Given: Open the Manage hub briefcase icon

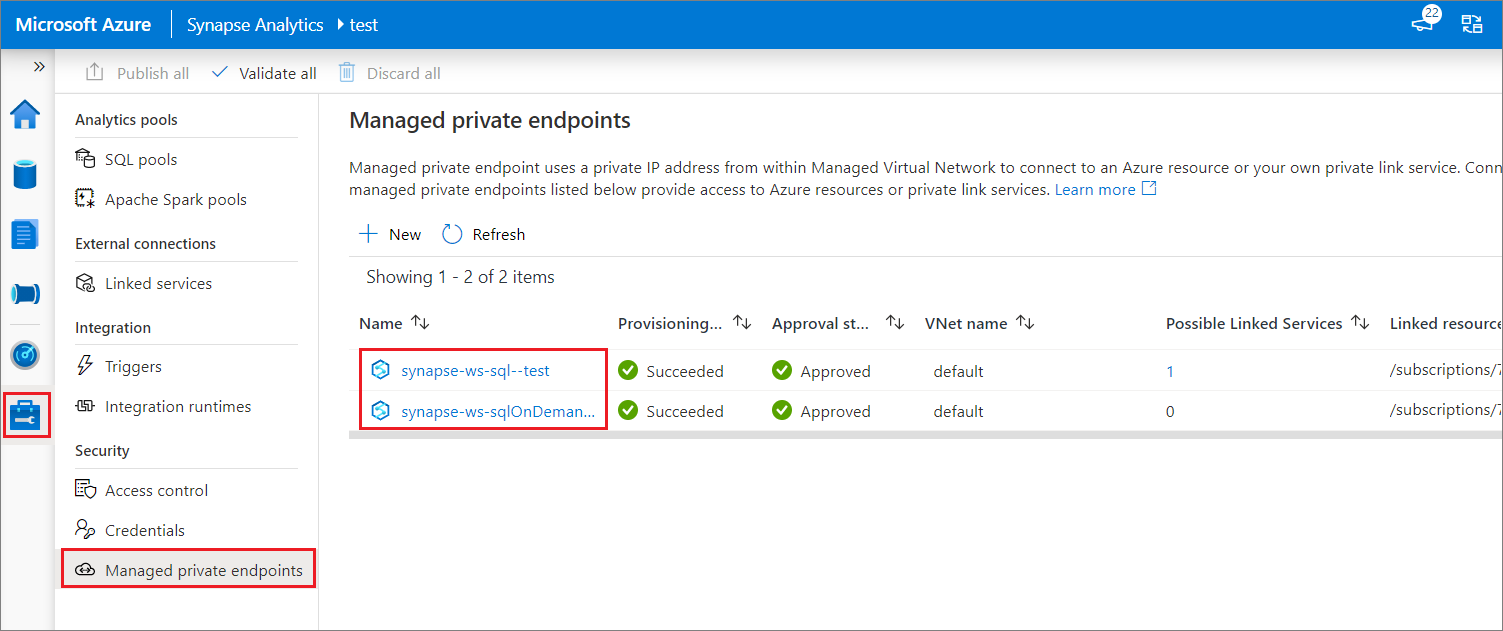Looking at the screenshot, I should click(x=24, y=414).
